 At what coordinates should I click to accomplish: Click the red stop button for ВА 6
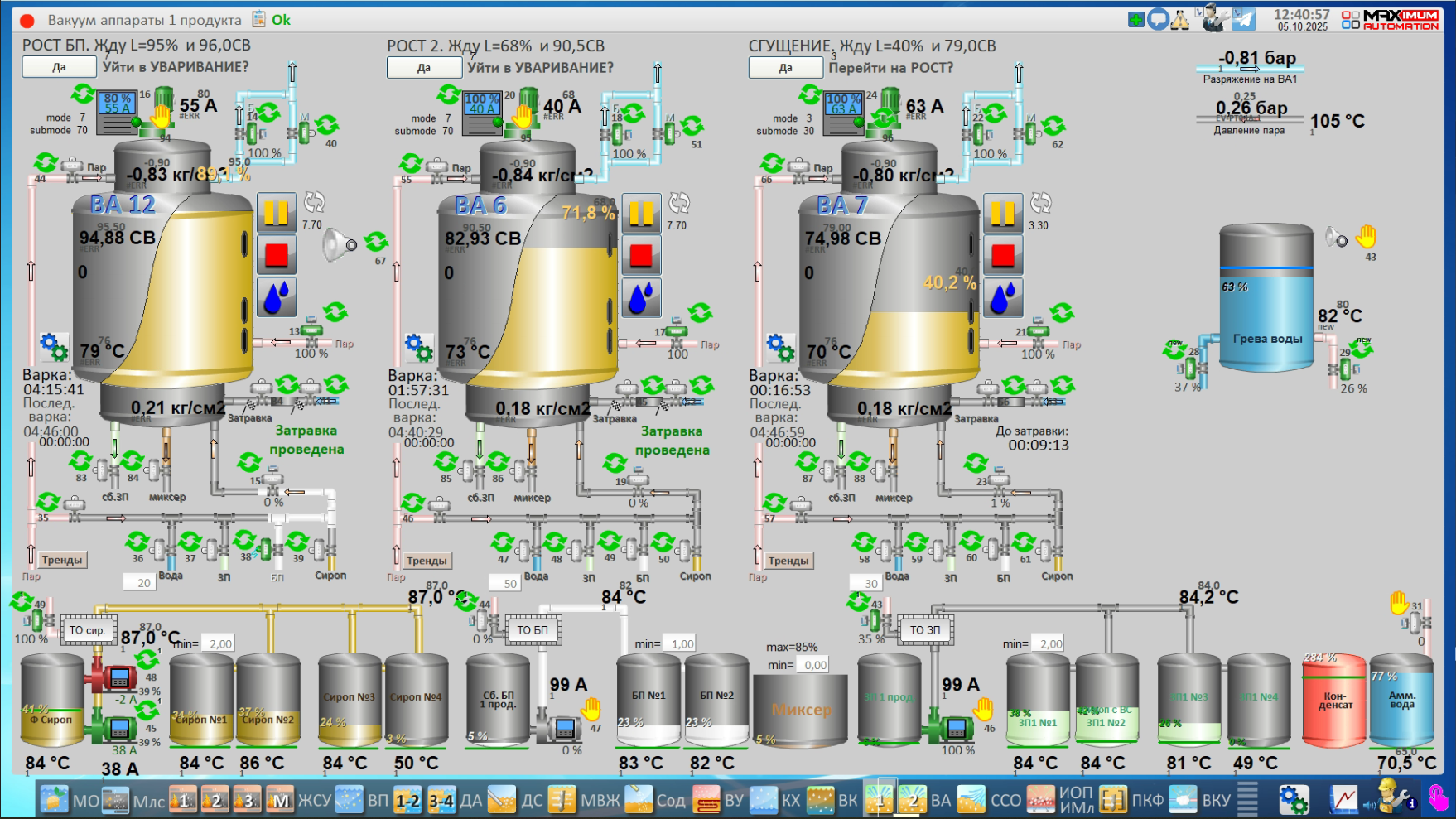641,255
